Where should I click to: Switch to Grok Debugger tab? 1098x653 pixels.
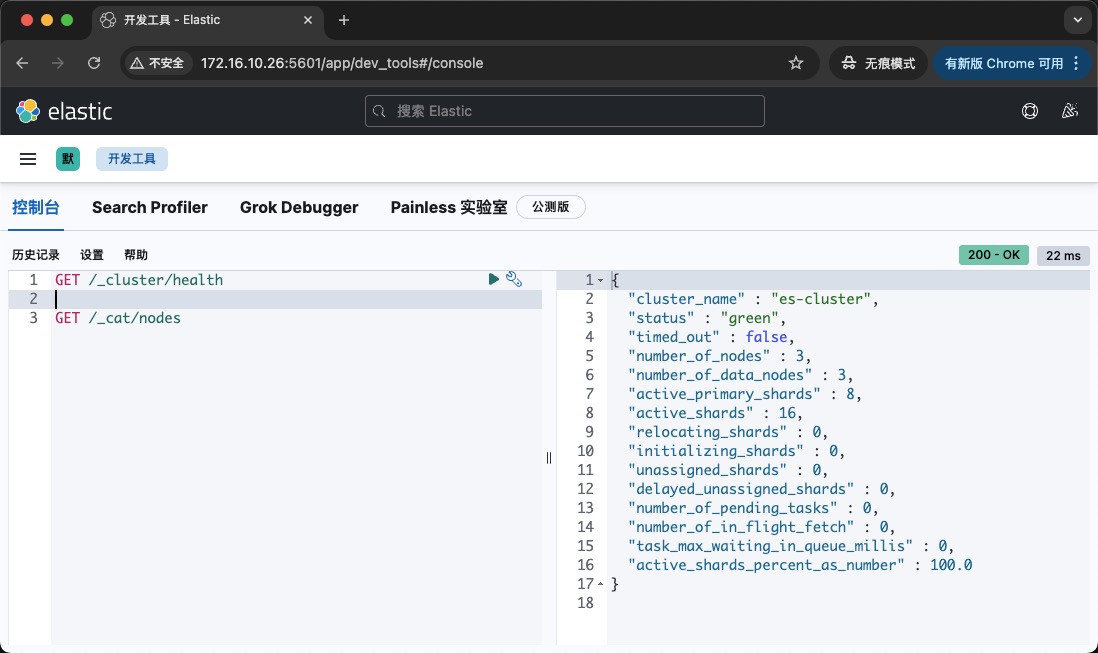299,207
